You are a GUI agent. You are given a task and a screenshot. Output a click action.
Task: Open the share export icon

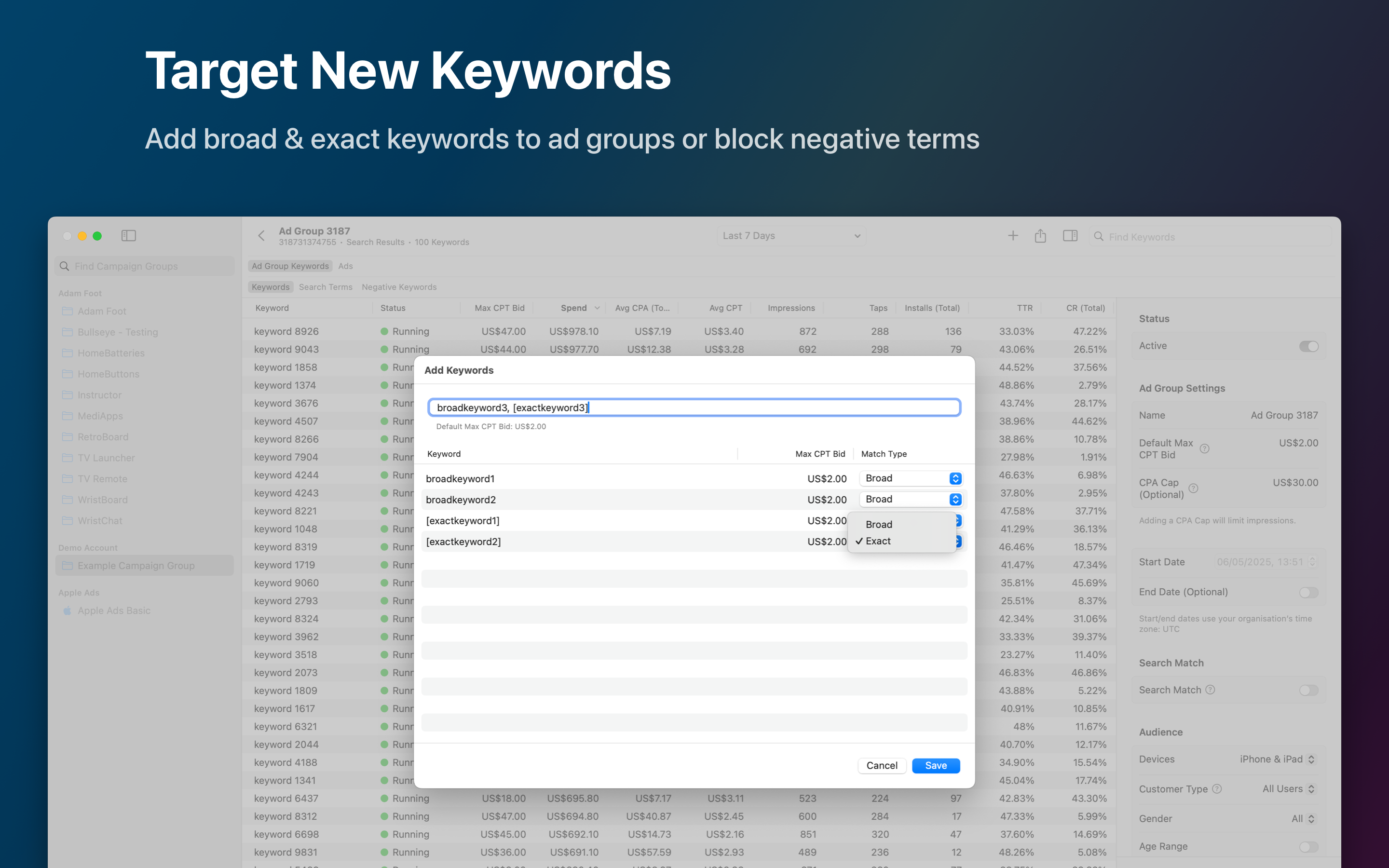tap(1041, 235)
